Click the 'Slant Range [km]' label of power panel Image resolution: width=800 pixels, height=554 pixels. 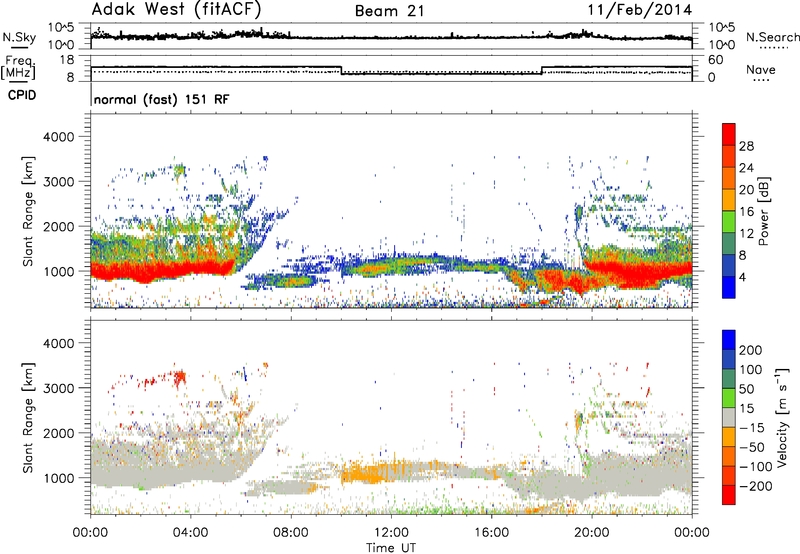(x=28, y=211)
